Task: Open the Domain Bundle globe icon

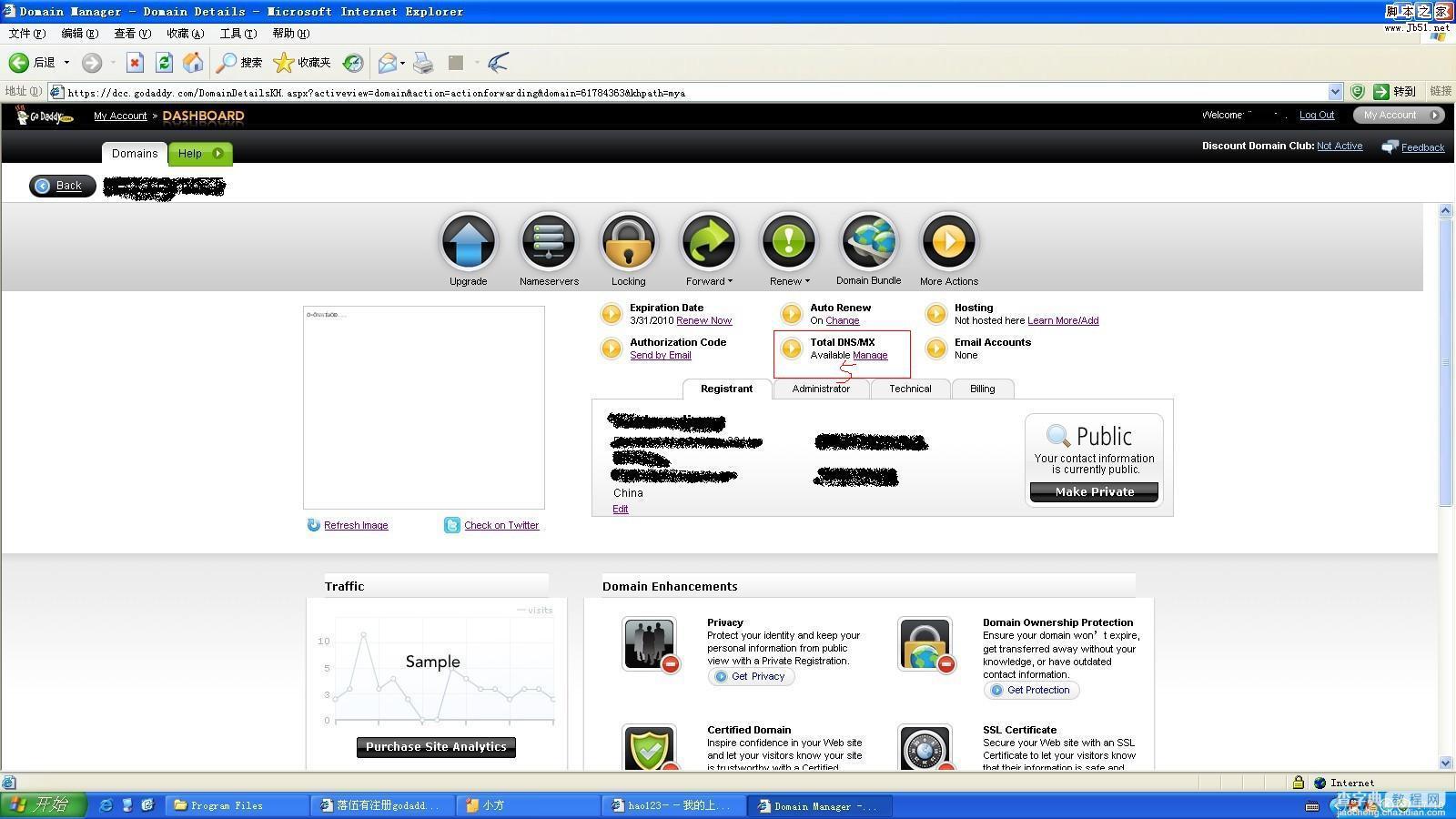Action: tap(869, 241)
